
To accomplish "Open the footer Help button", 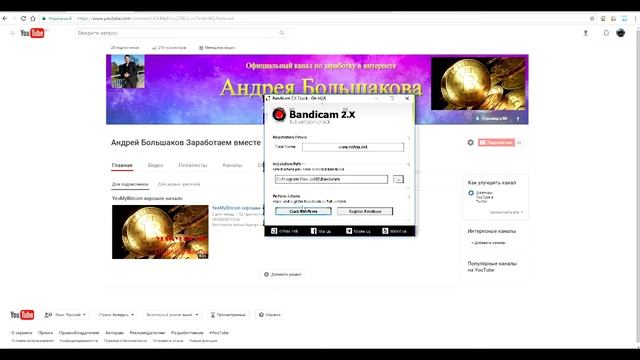I will [x=270, y=315].
